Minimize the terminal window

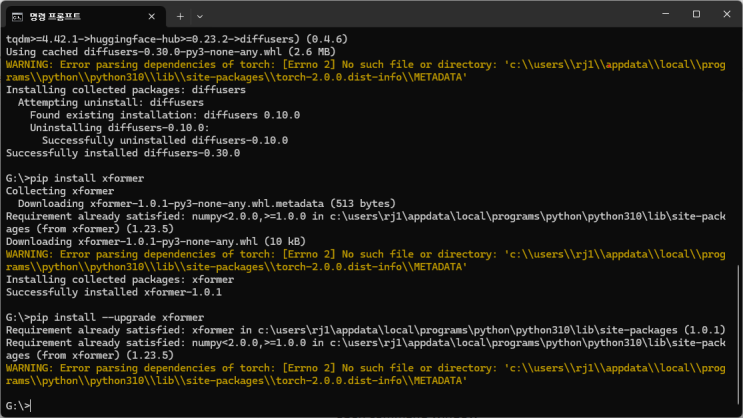[x=666, y=14]
